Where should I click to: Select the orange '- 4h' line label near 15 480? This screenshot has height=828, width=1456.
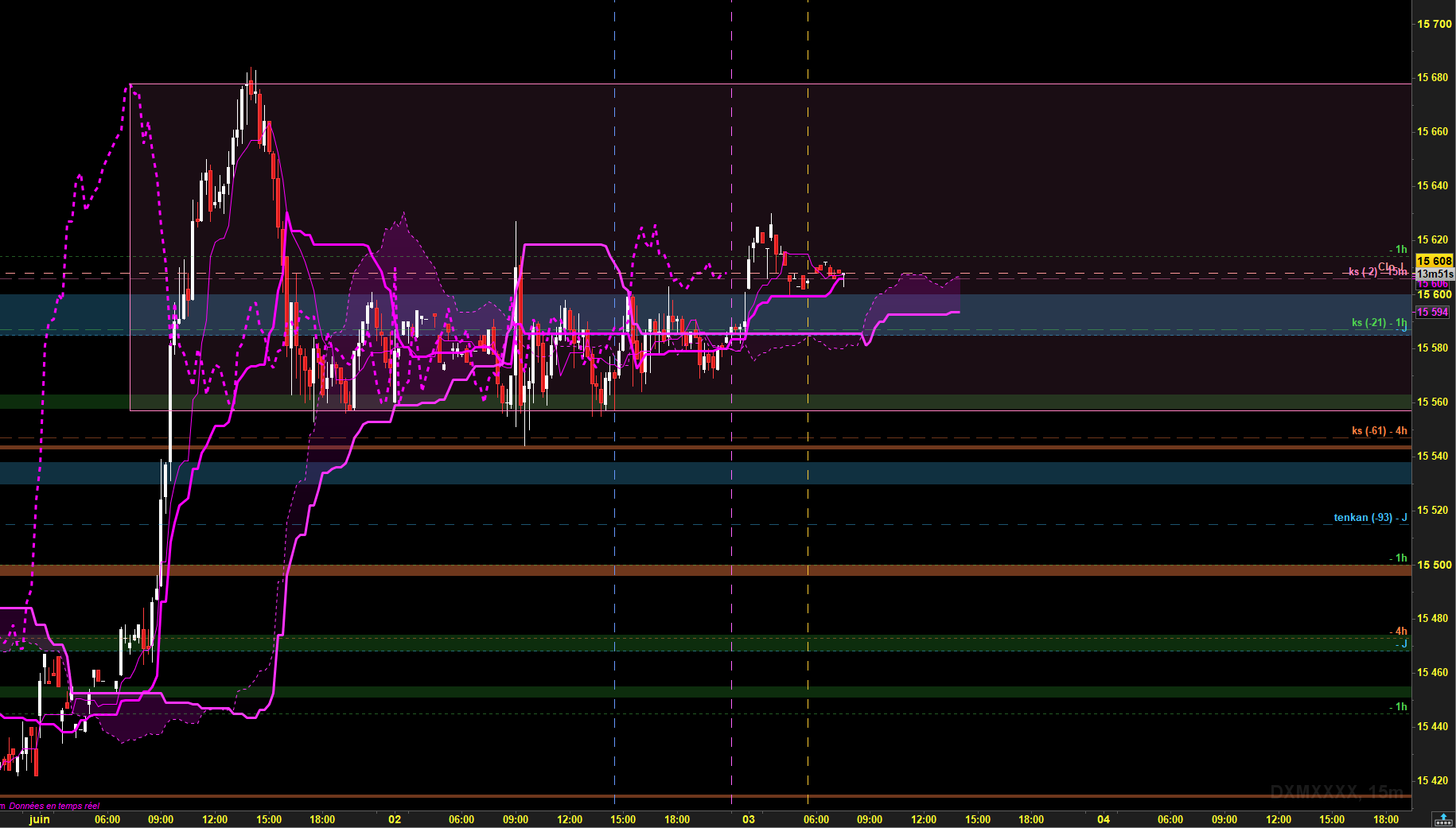[1399, 631]
